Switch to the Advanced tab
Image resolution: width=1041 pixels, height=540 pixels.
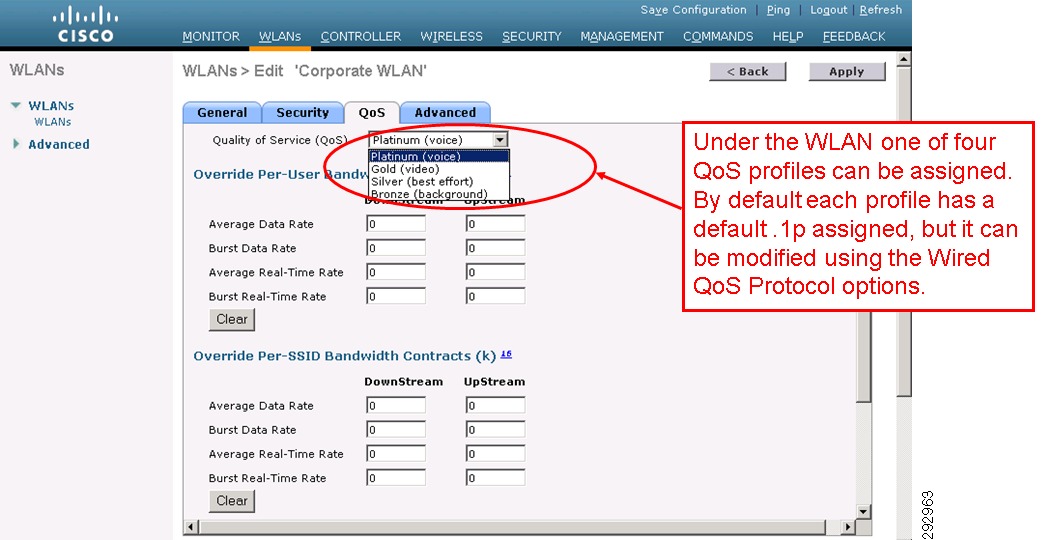click(445, 112)
